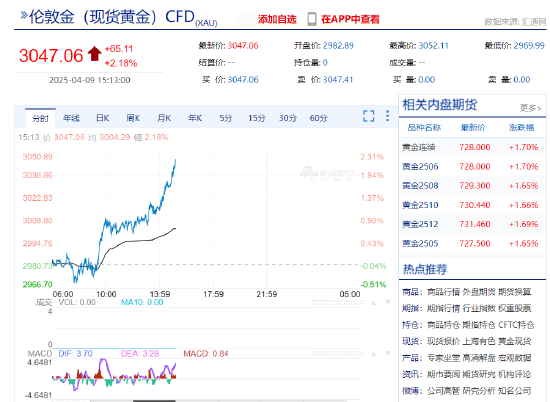550x402 pixels.
Task: Open the 黄金2510 futures row
Action: click(472, 205)
